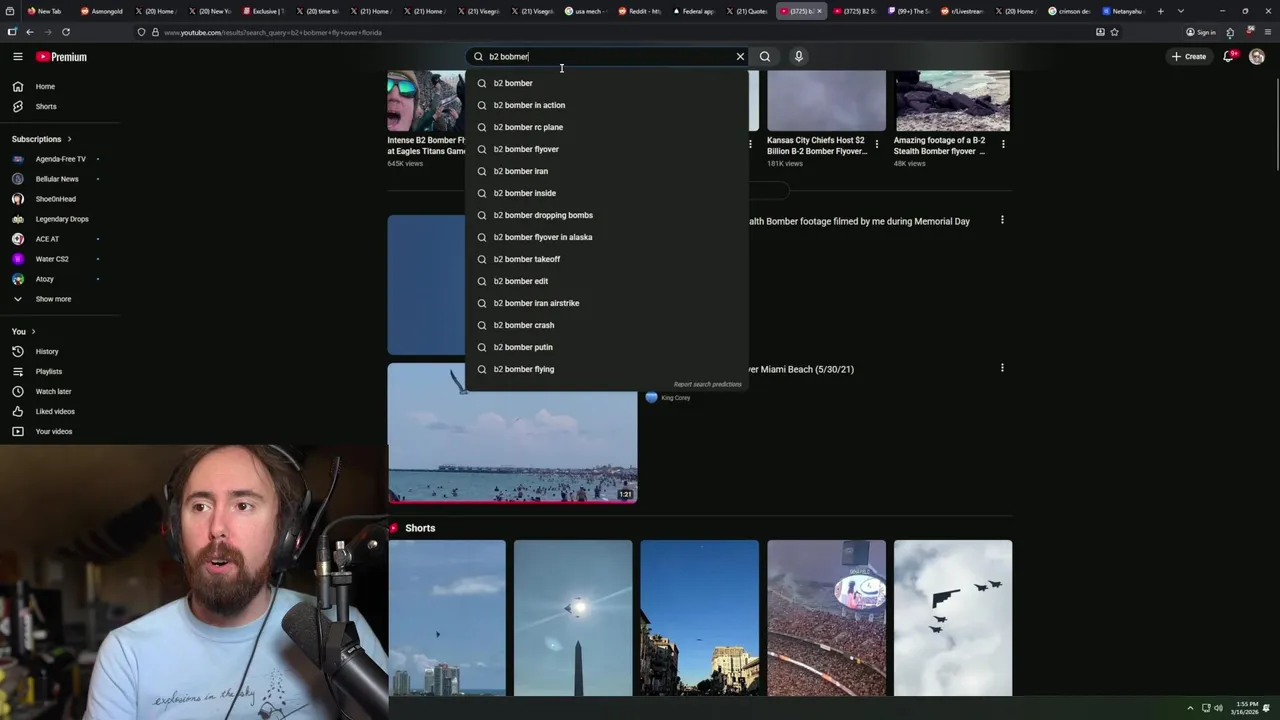This screenshot has height=720, width=1280.
Task: Choose suggestion 'b2 bomber iran airstrike'
Action: tap(606, 303)
